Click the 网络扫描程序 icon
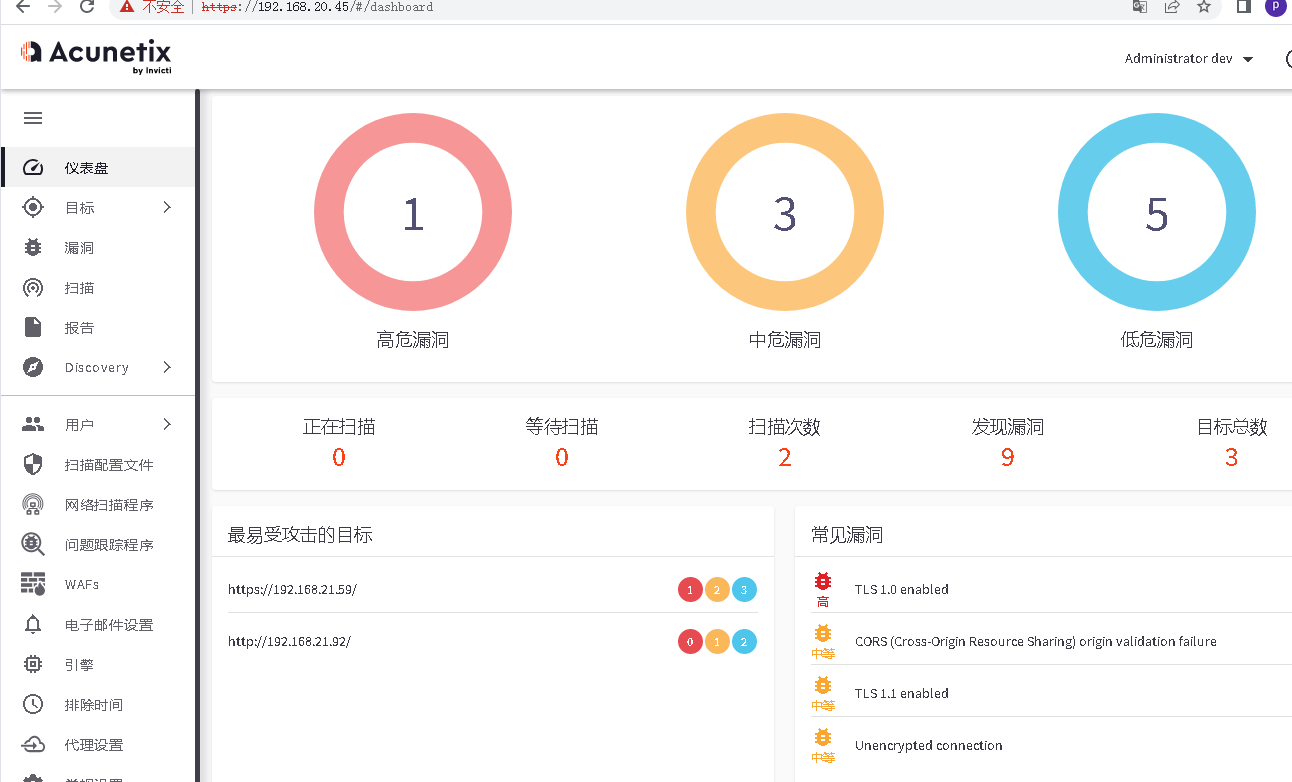The width and height of the screenshot is (1292, 782). pos(33,504)
